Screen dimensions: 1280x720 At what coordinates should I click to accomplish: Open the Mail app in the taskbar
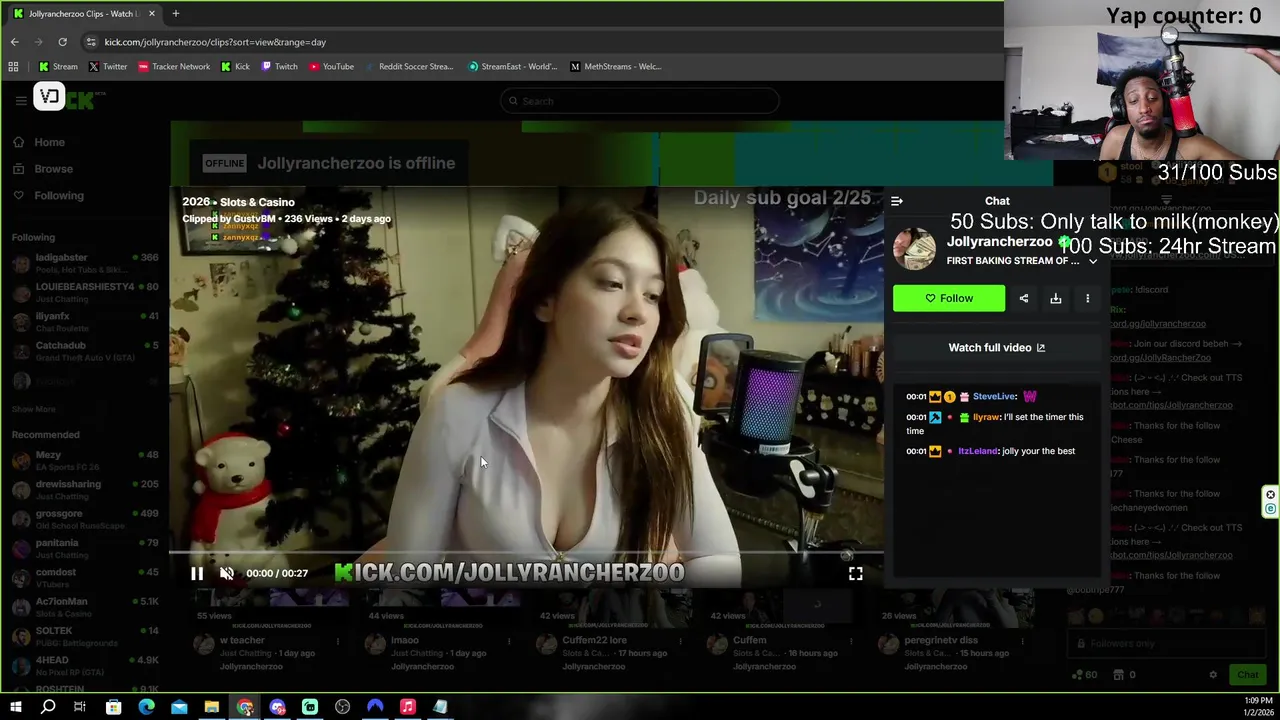(x=179, y=707)
